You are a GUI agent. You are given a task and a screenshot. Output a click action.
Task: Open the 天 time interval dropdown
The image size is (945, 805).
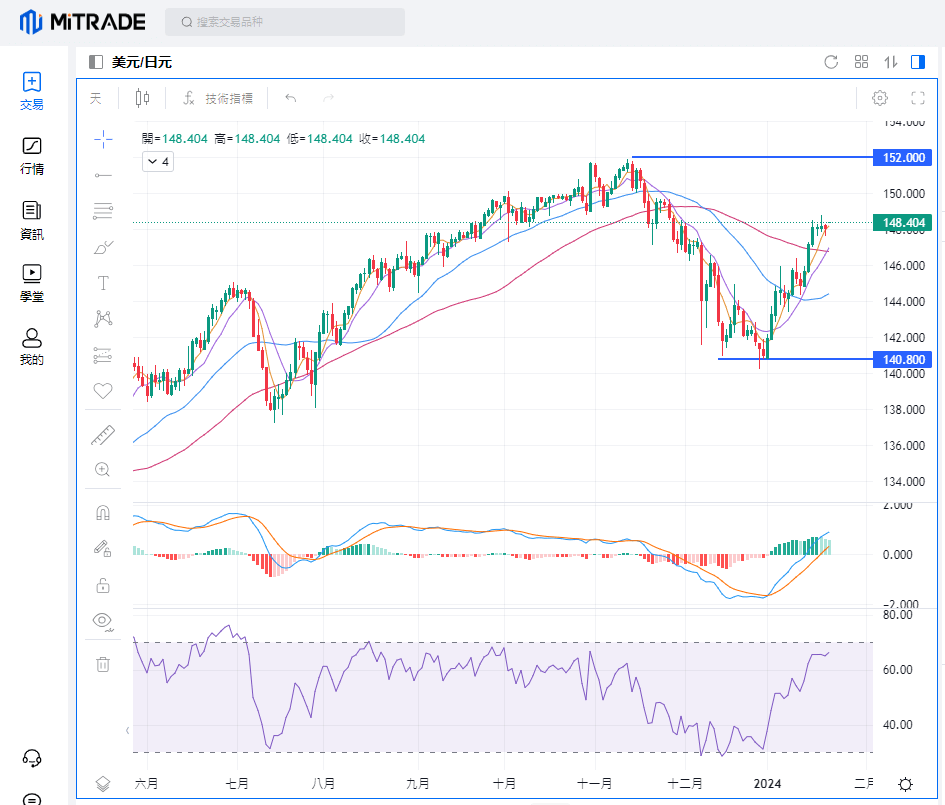[x=96, y=98]
